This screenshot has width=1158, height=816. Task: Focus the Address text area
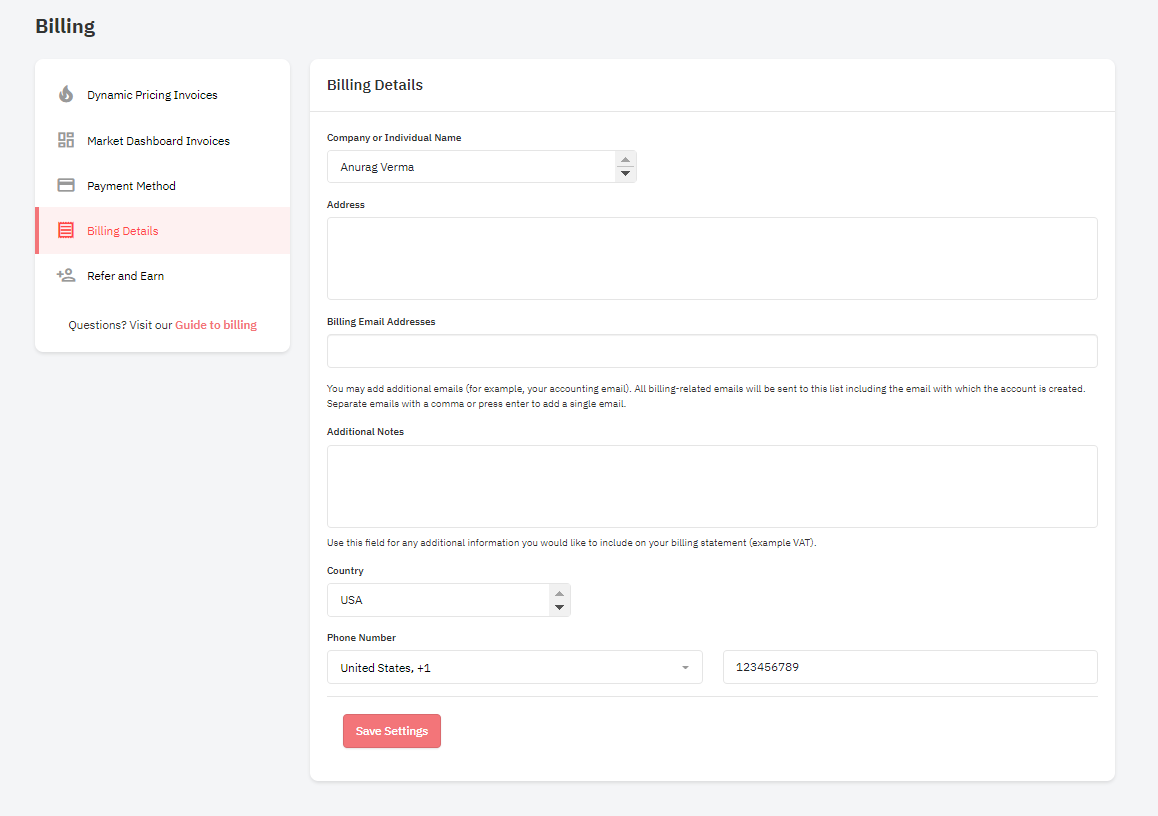pos(712,258)
